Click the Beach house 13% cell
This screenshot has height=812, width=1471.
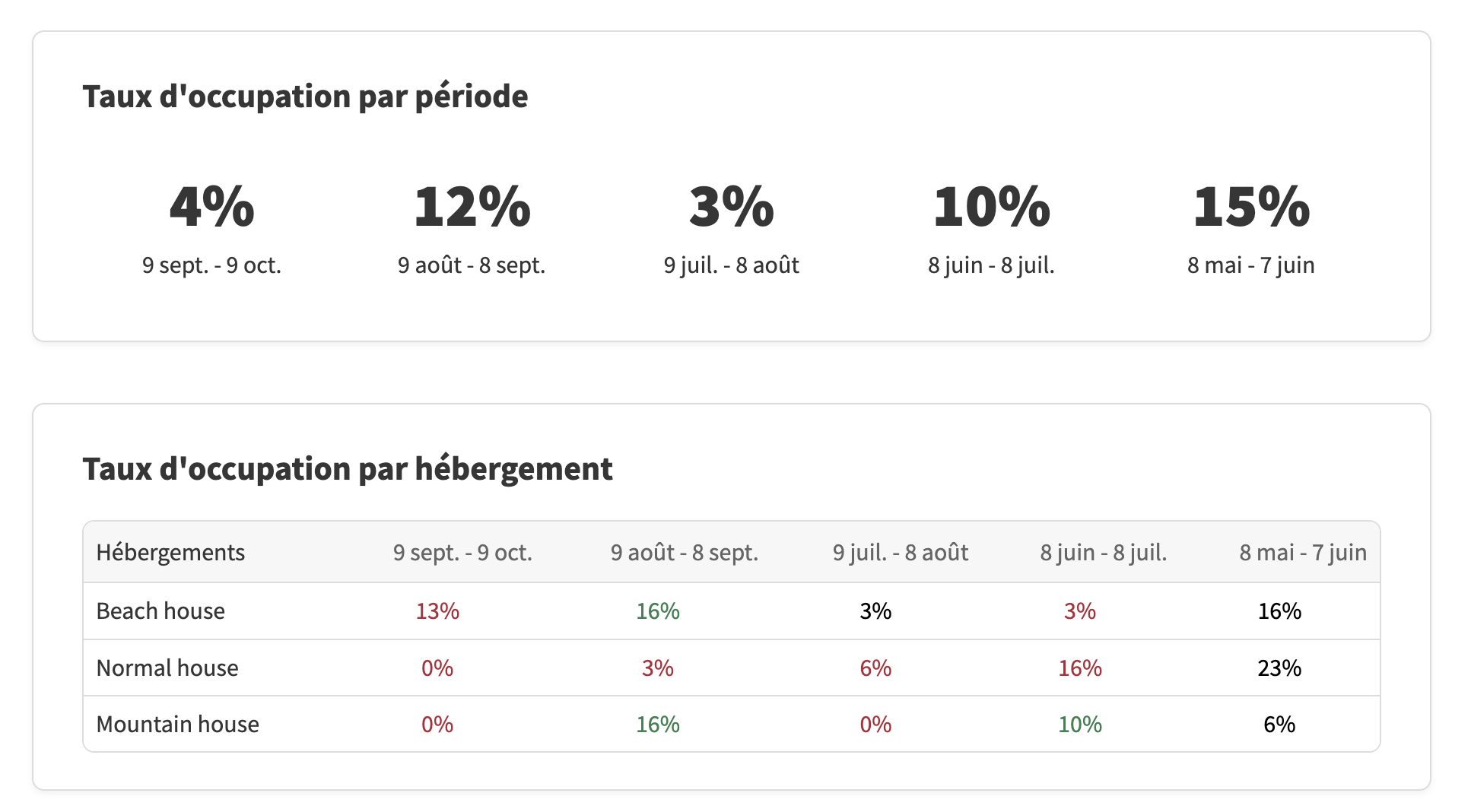(x=437, y=611)
